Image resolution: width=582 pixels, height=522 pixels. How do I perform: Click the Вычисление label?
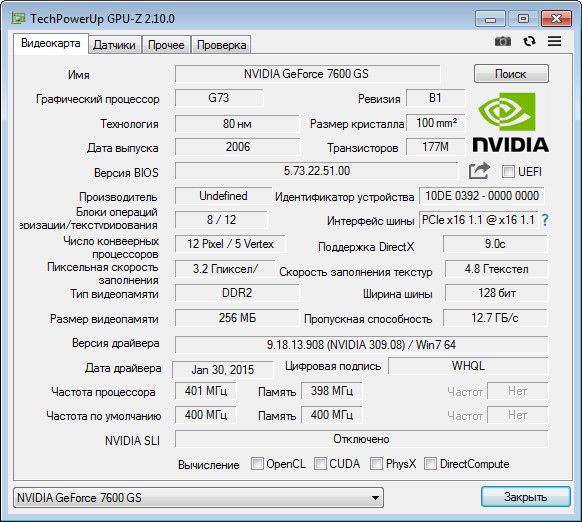point(209,465)
